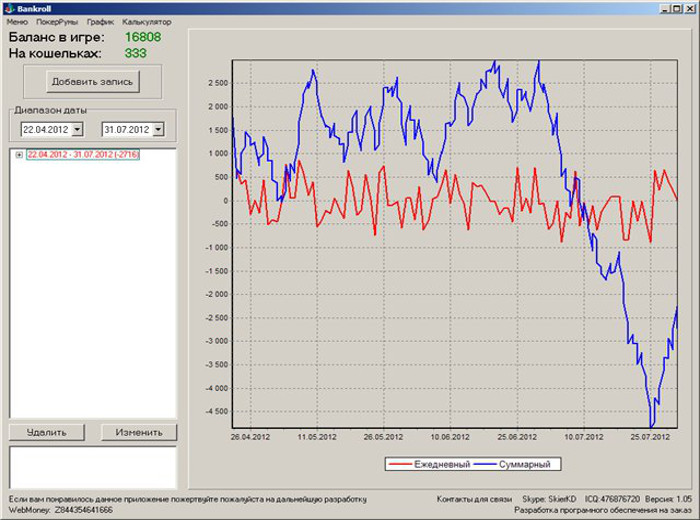Open the График menu
Image resolution: width=700 pixels, height=520 pixels.
100,21
